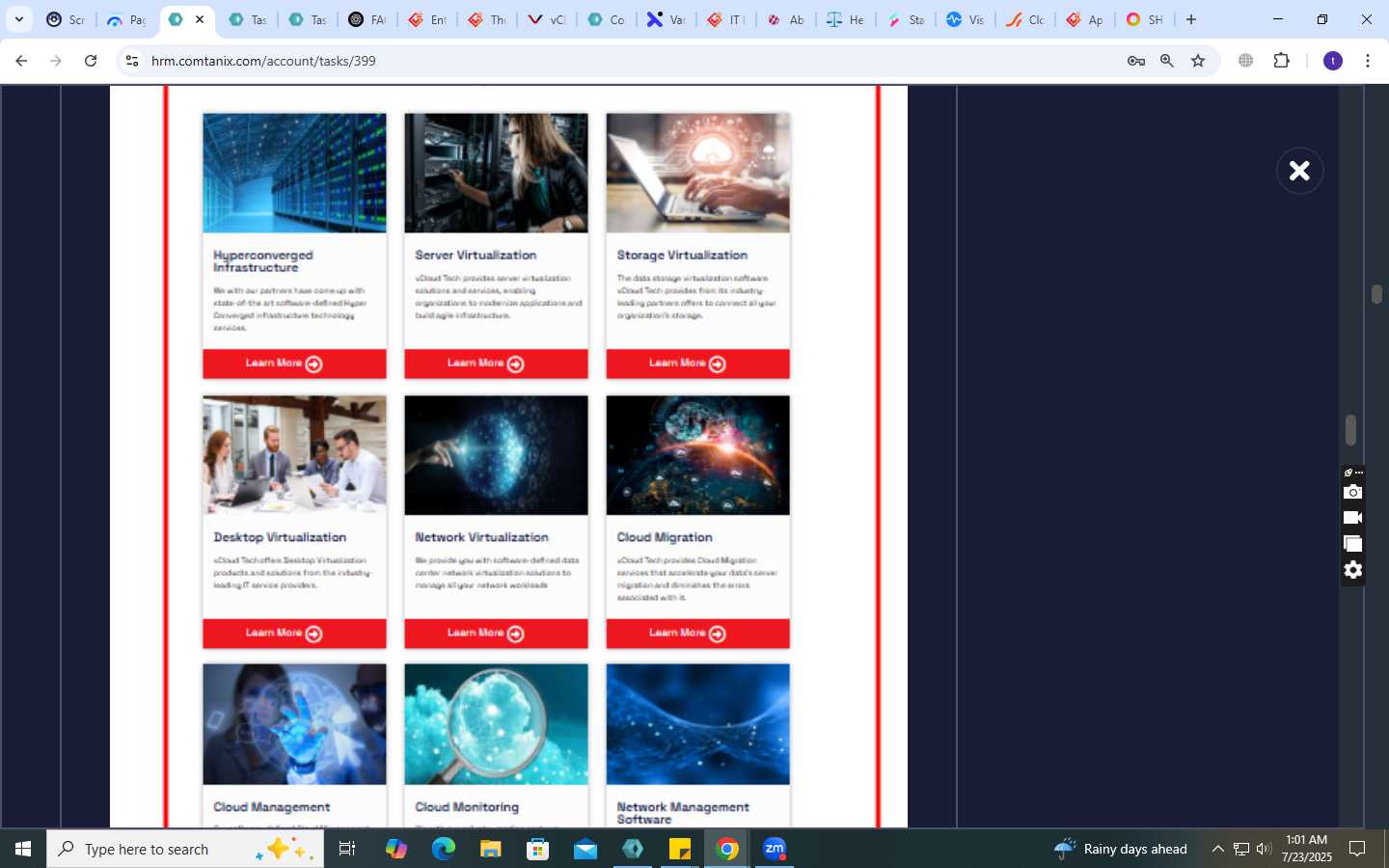Viewport: 1389px width, 868px height.
Task: Open the 'Rainy days ahead' weather widget
Action: point(1120,849)
